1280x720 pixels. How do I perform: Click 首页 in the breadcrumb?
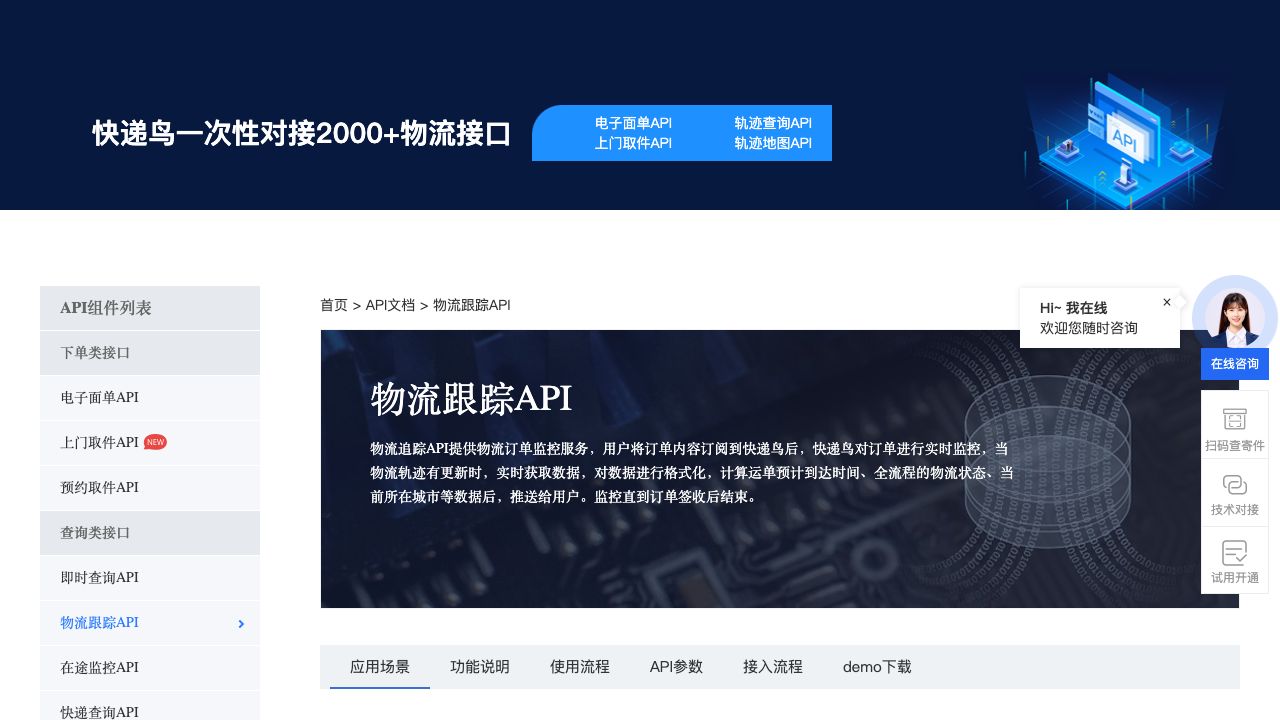point(333,305)
